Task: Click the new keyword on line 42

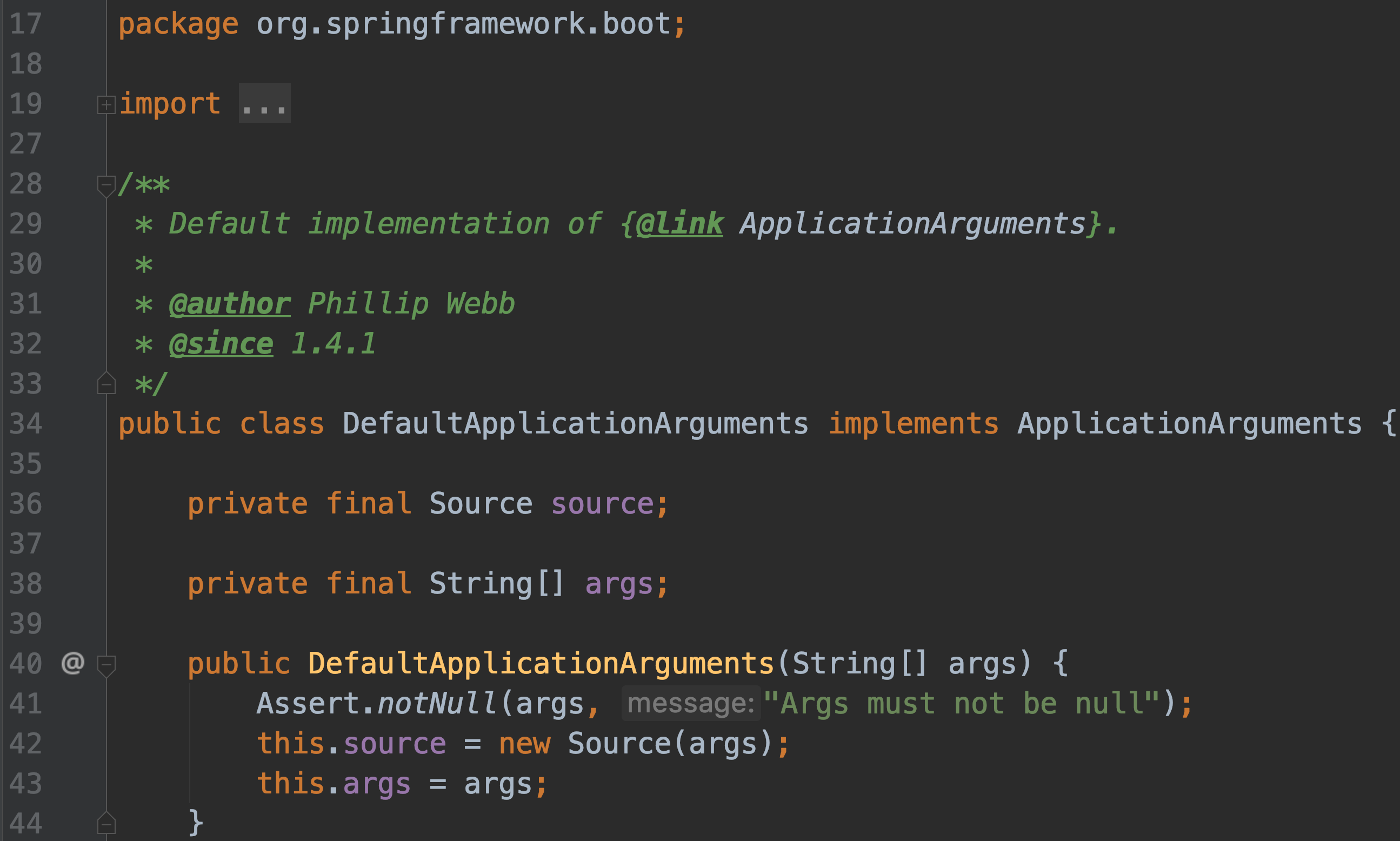Action: coord(524,744)
